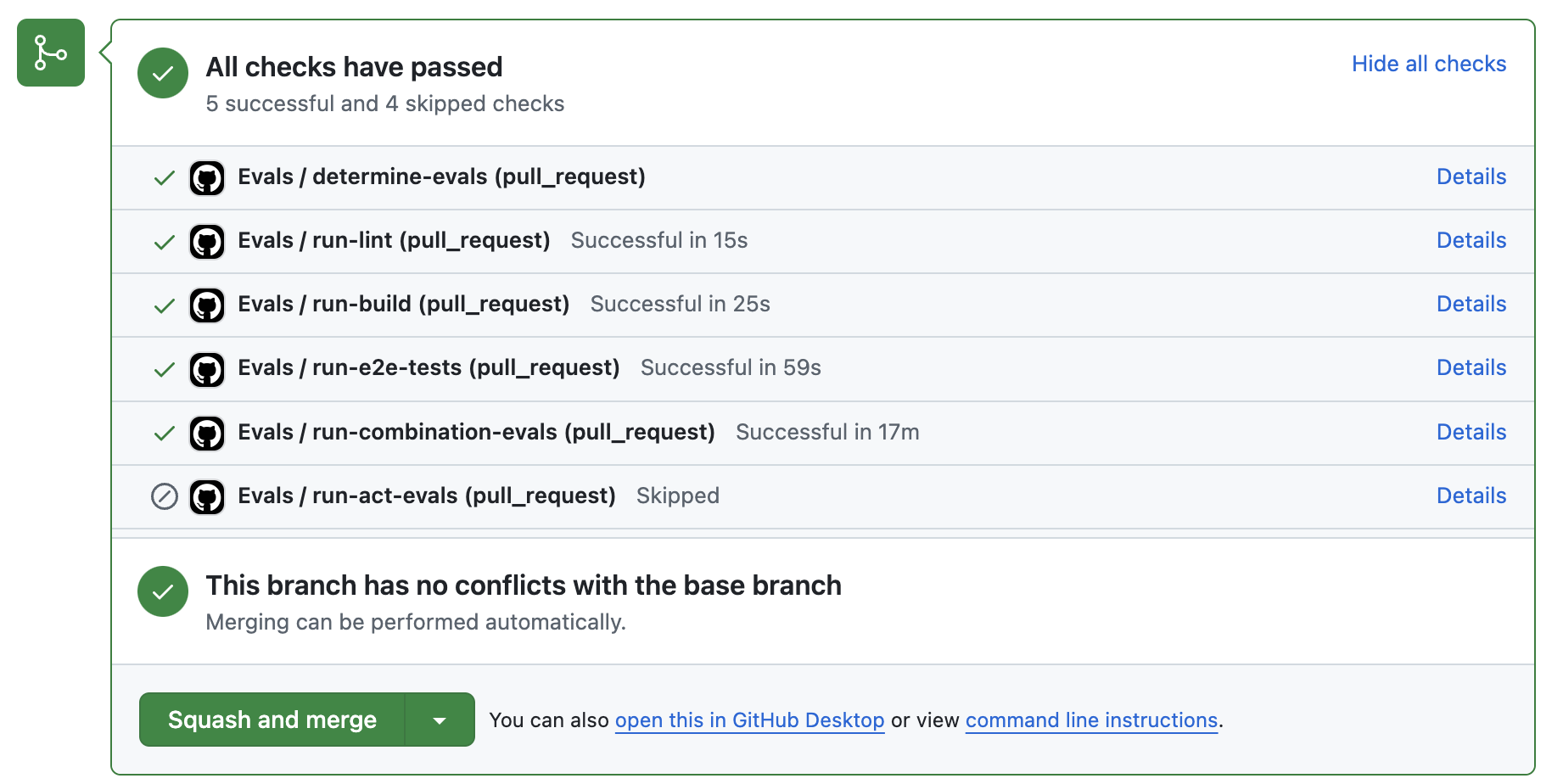Click the GitHub avatar beside run-build check
The image size is (1563, 784).
pos(207,305)
